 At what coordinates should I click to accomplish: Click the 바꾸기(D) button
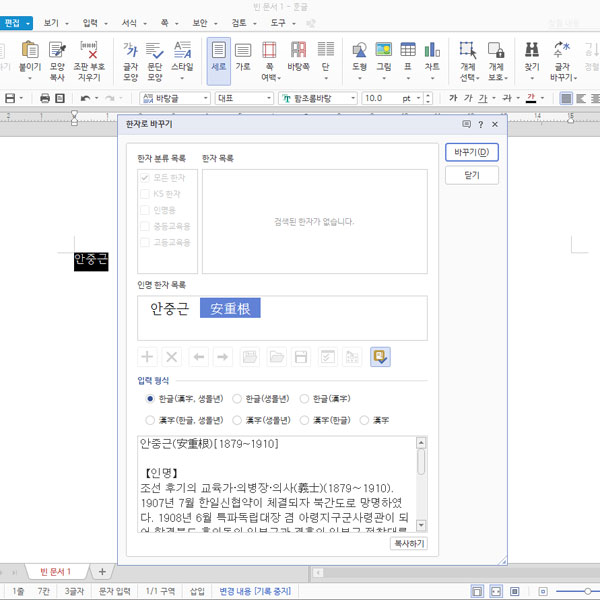[x=472, y=152]
